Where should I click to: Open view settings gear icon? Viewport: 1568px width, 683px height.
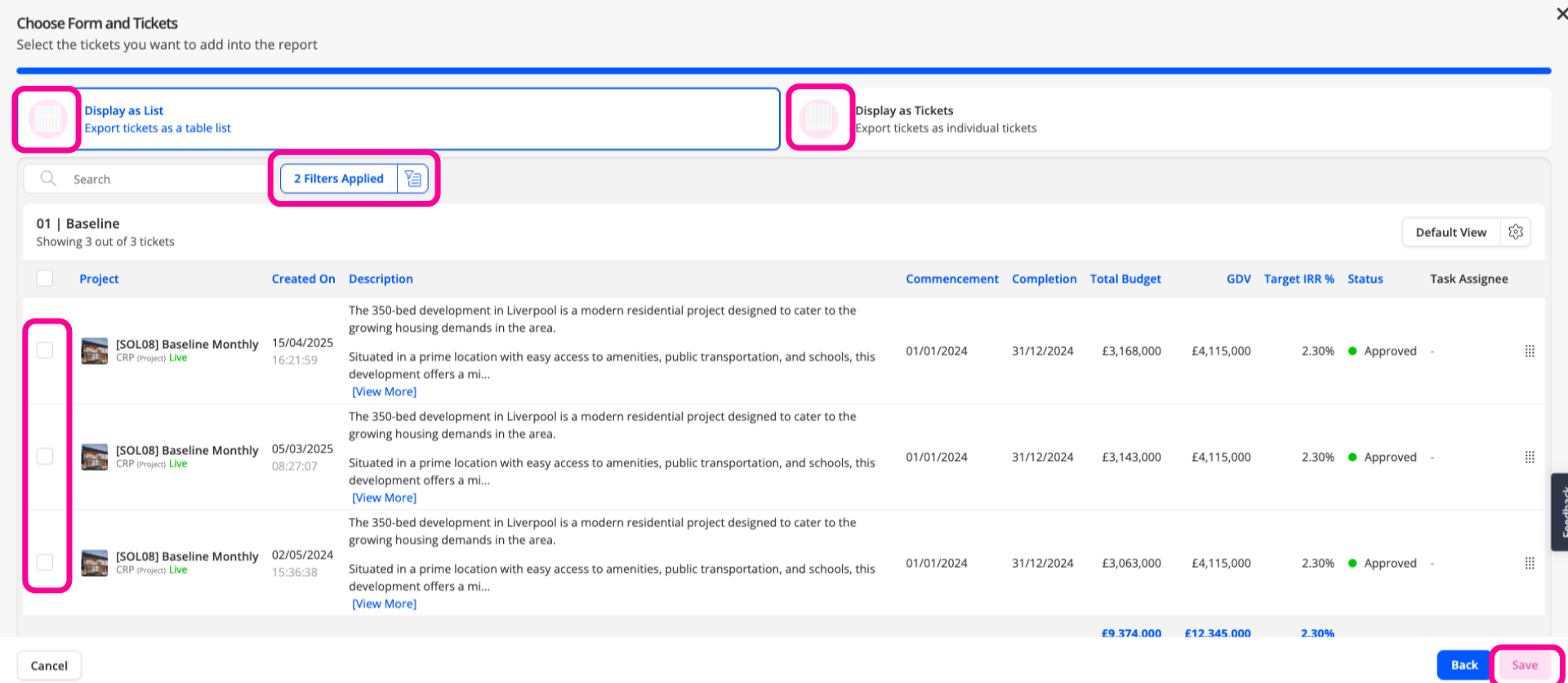point(1516,232)
